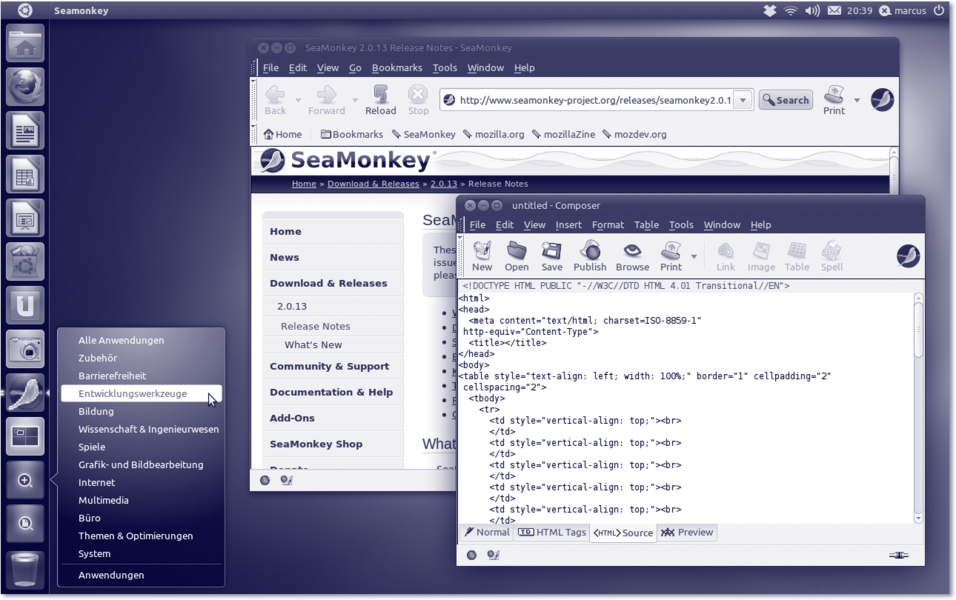Click the Save icon in Composer toolbar

551,255
